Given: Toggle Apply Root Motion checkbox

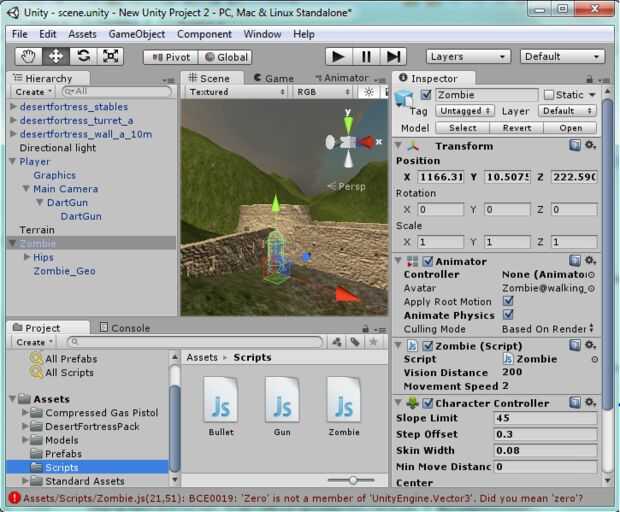Looking at the screenshot, I should pos(508,301).
